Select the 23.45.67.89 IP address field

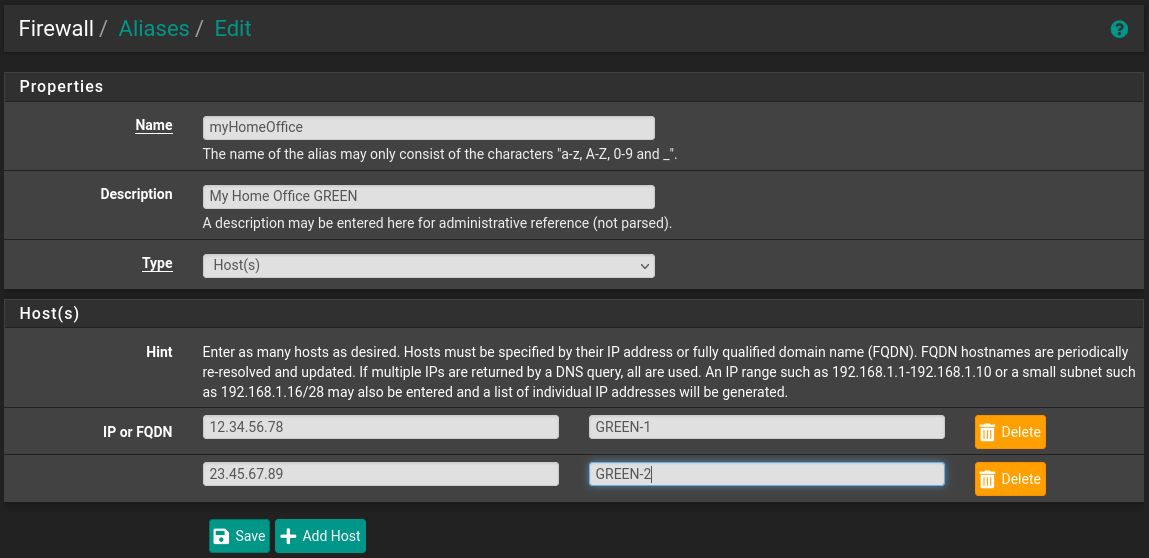(380, 474)
